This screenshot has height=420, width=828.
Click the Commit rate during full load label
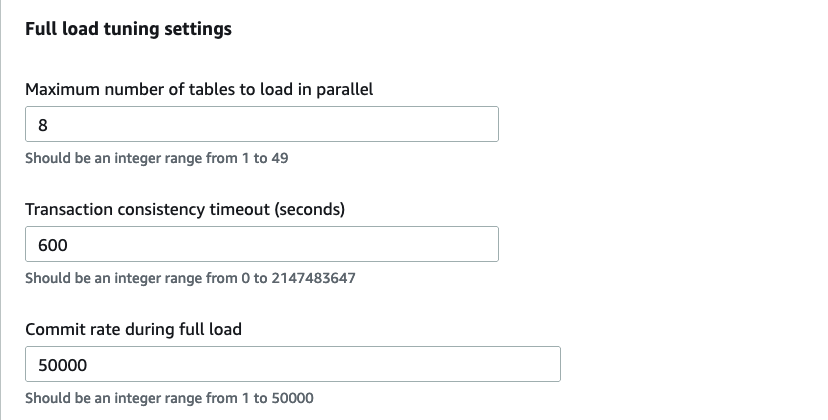tap(133, 329)
